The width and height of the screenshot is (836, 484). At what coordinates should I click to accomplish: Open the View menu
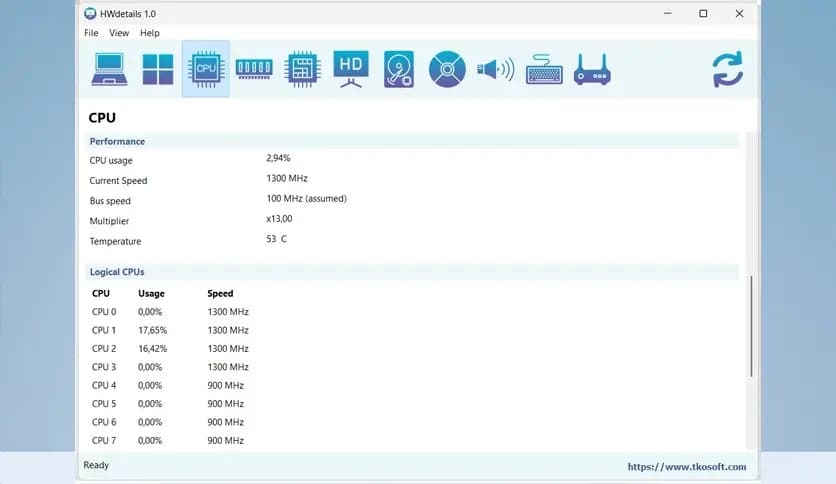tap(119, 33)
